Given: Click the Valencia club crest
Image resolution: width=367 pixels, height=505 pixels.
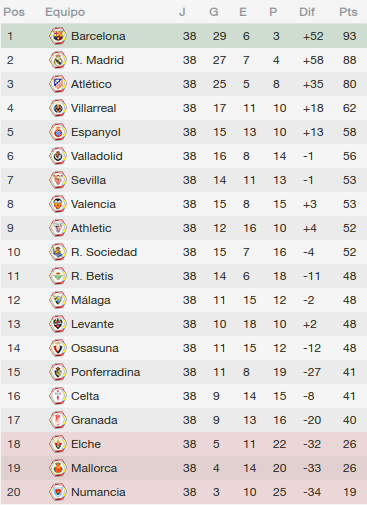Looking at the screenshot, I should point(58,204).
